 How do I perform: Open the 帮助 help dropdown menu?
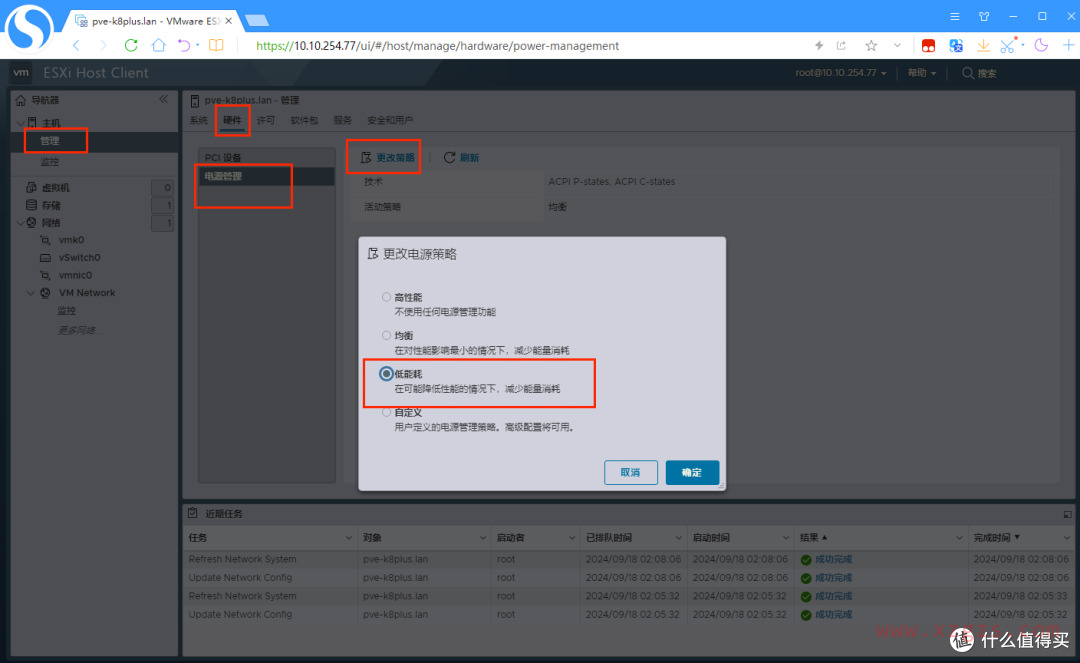click(919, 72)
